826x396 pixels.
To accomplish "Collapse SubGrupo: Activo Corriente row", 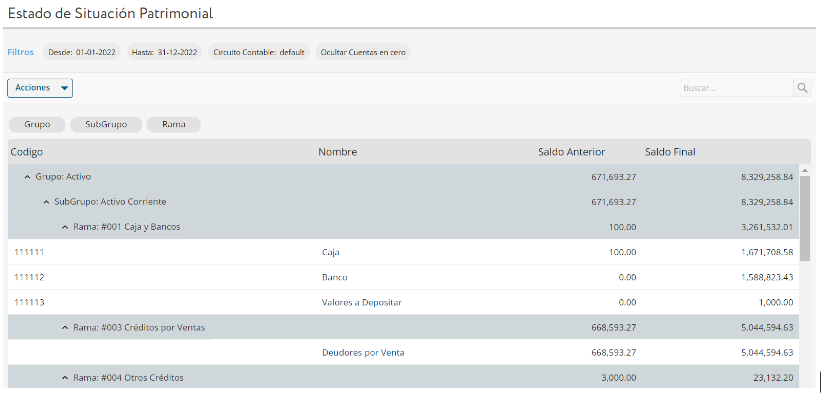I will 46,202.
